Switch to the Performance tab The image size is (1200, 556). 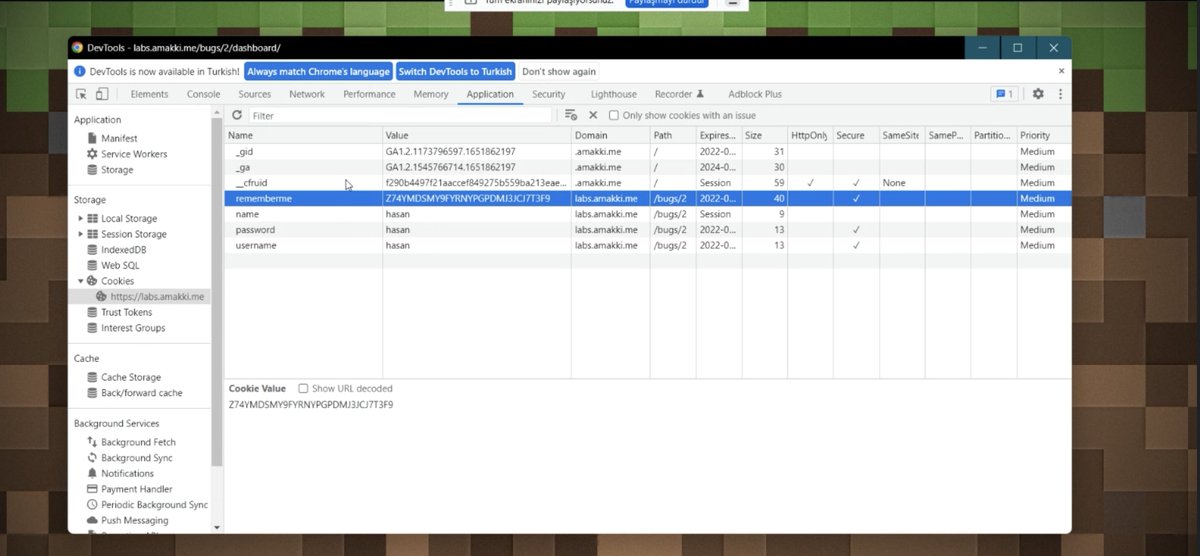pyautogui.click(x=369, y=94)
